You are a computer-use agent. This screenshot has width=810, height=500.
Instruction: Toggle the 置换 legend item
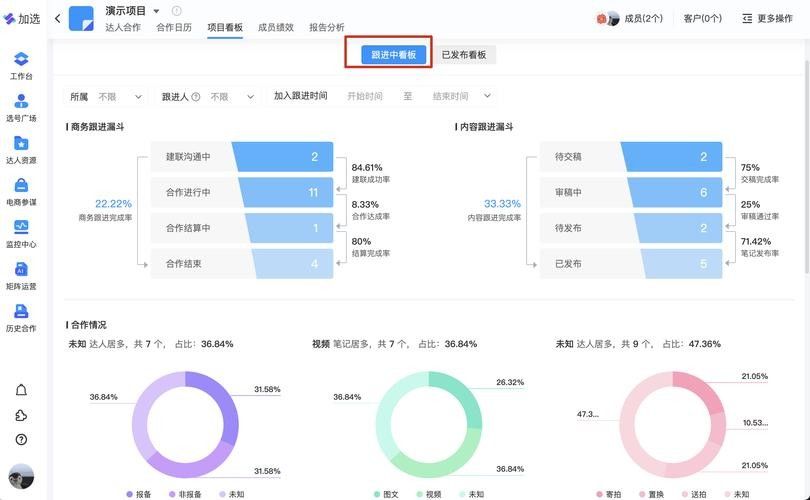click(651, 494)
